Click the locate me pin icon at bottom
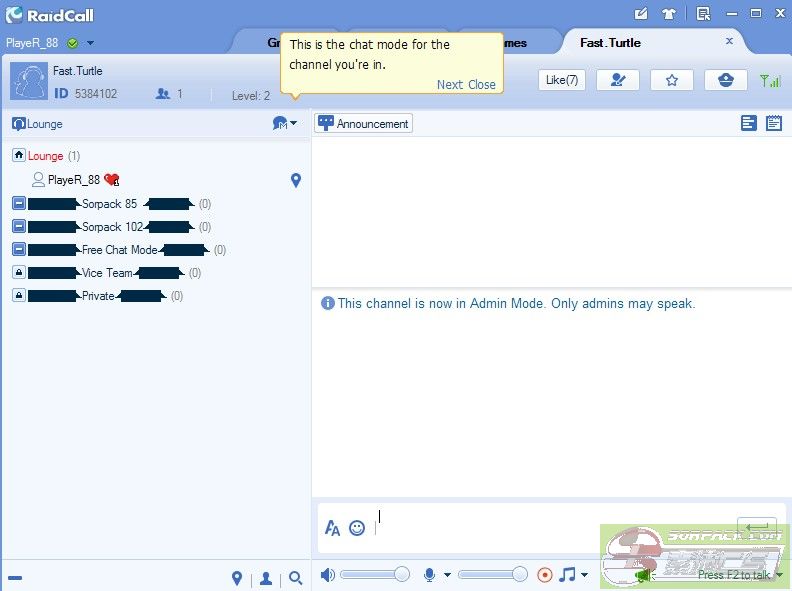Image resolution: width=792 pixels, height=591 pixels. pyautogui.click(x=236, y=578)
